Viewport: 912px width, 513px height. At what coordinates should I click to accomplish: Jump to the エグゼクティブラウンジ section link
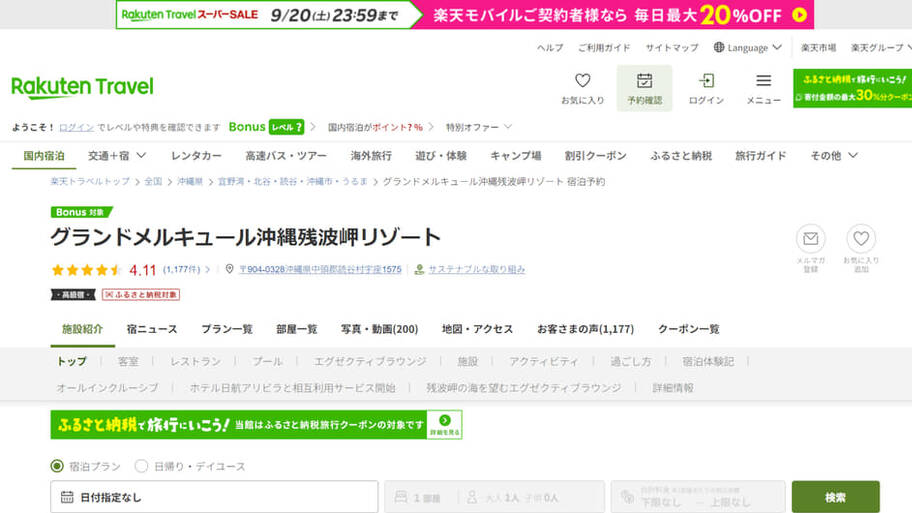coord(370,361)
